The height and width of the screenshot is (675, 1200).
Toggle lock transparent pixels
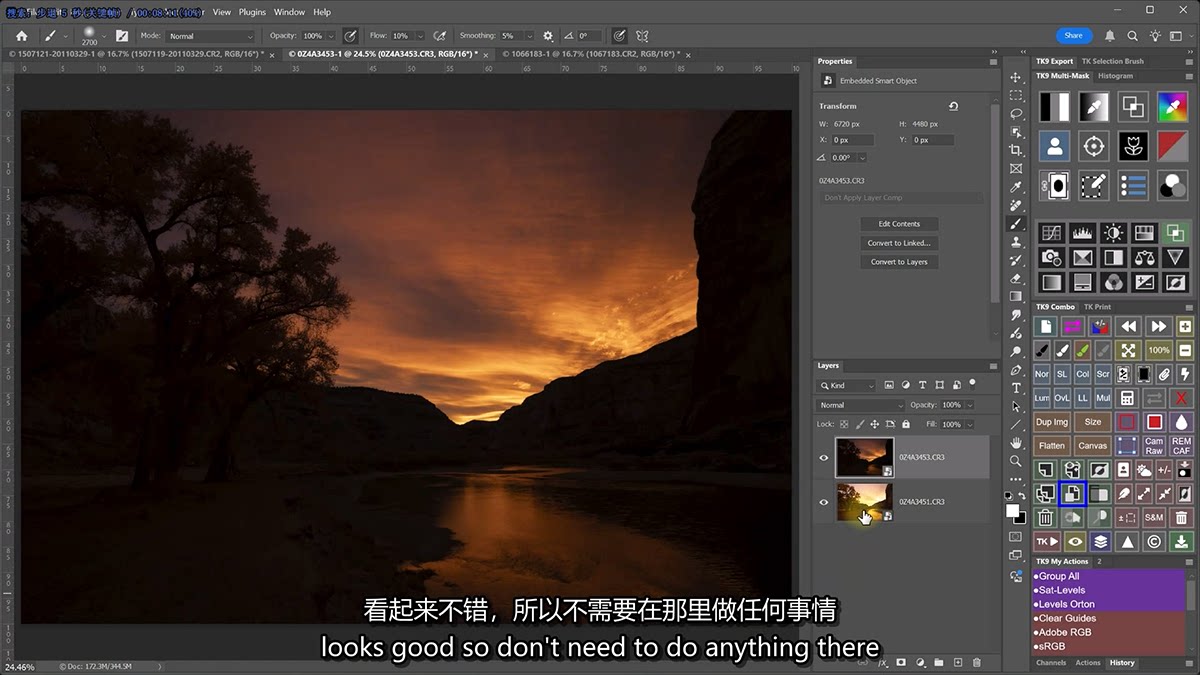(845, 424)
